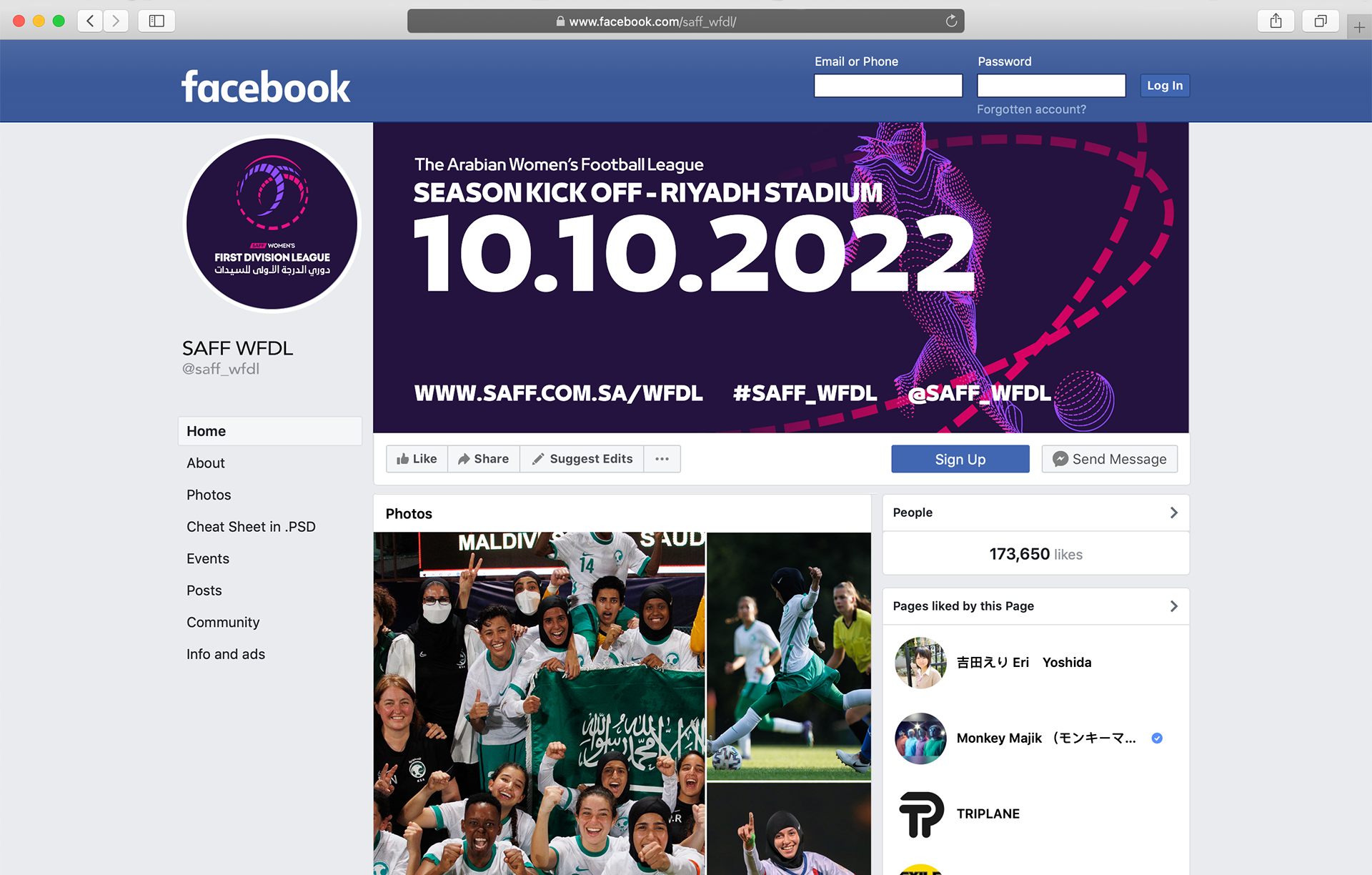Viewport: 1372px width, 875px height.
Task: Reload the page using the refresh icon
Action: (x=951, y=21)
